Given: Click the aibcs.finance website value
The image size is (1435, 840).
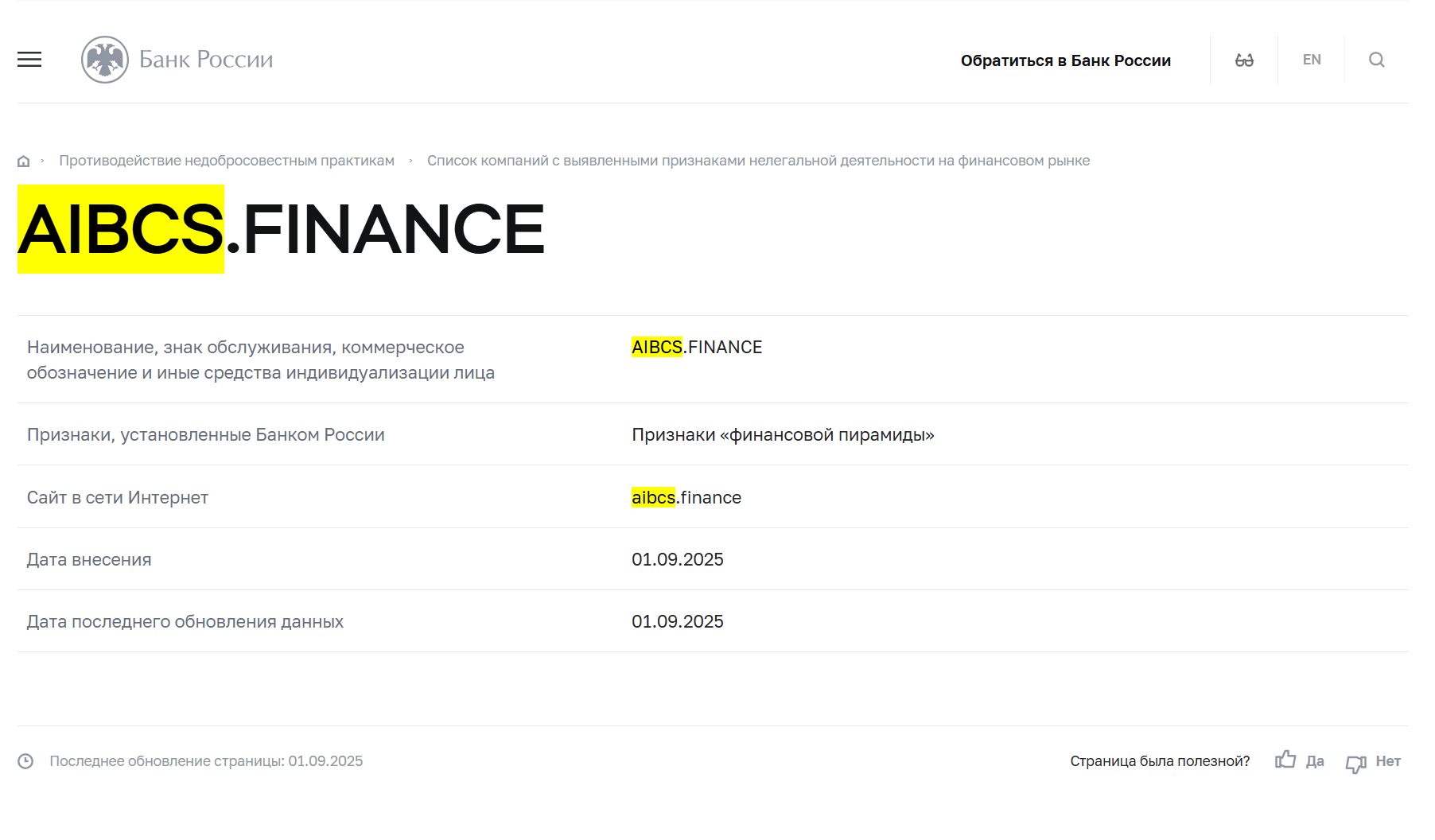Looking at the screenshot, I should pos(686,497).
